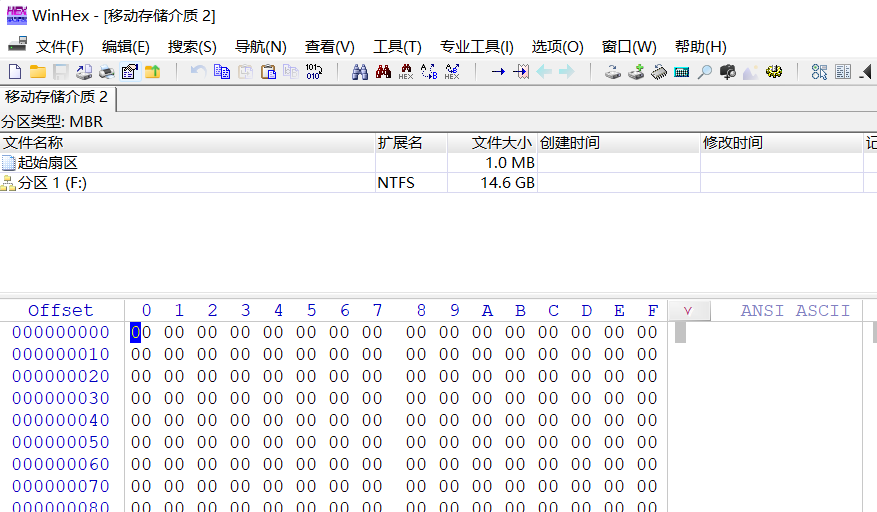Sort by the 文件大小 column header
877x512 pixels.
tap(492, 143)
